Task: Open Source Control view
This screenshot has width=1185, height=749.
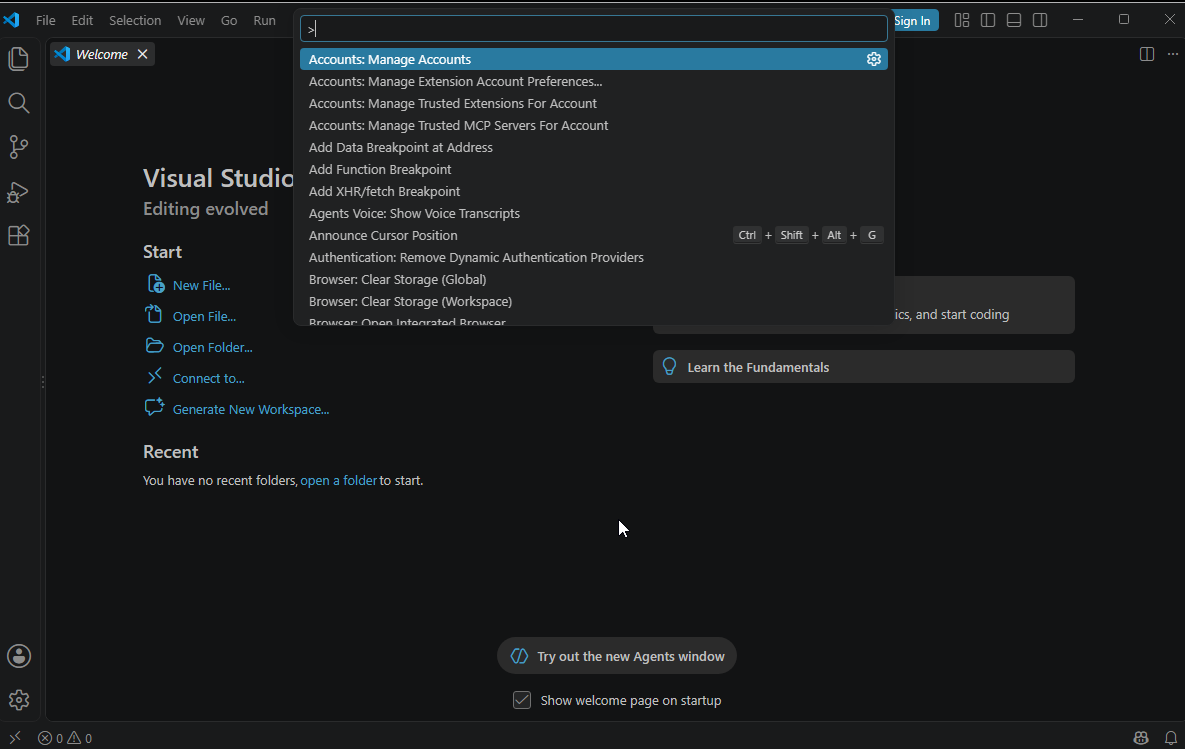Action: 19,147
